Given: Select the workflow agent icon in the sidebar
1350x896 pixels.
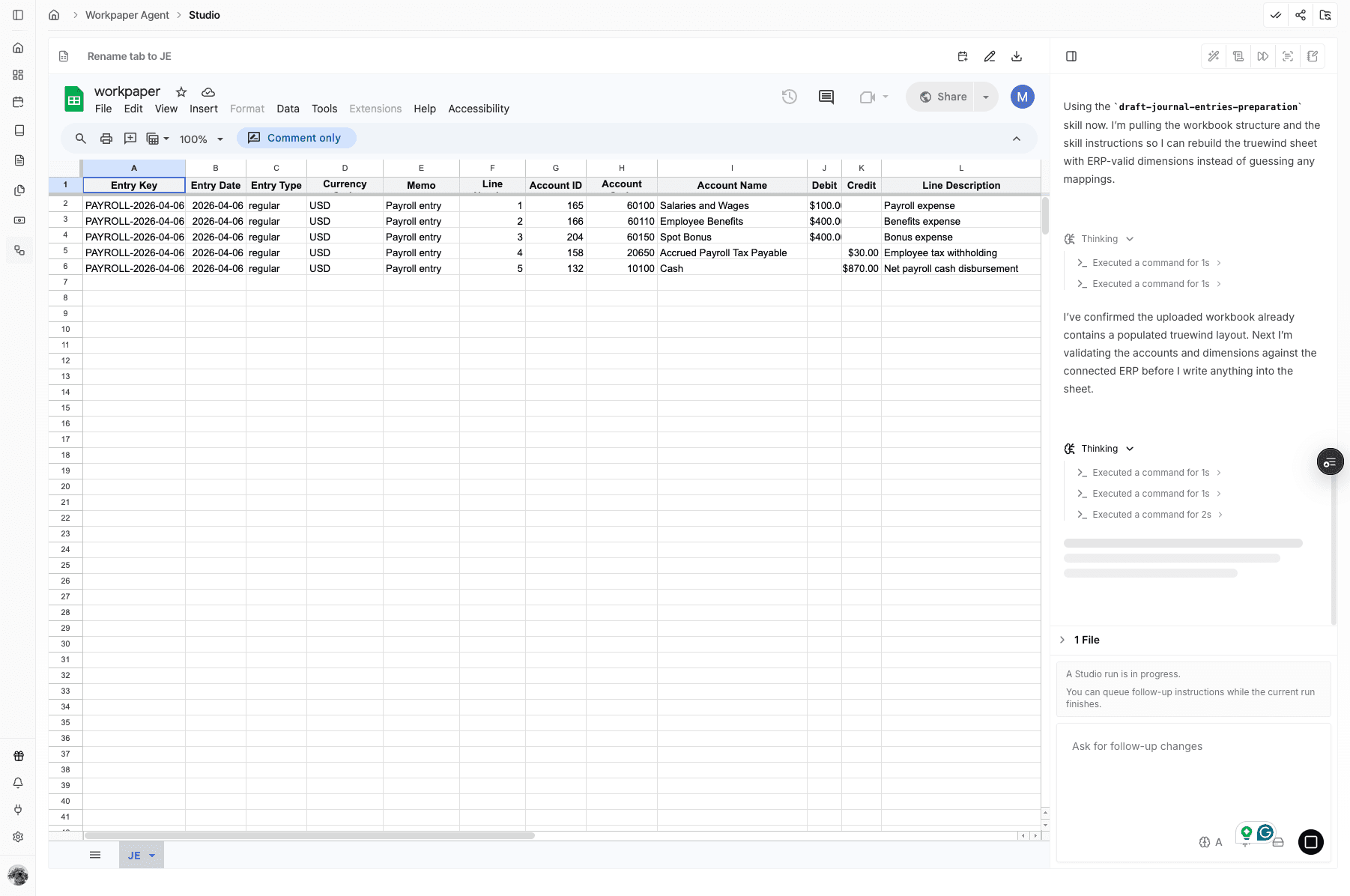Looking at the screenshot, I should tap(19, 250).
